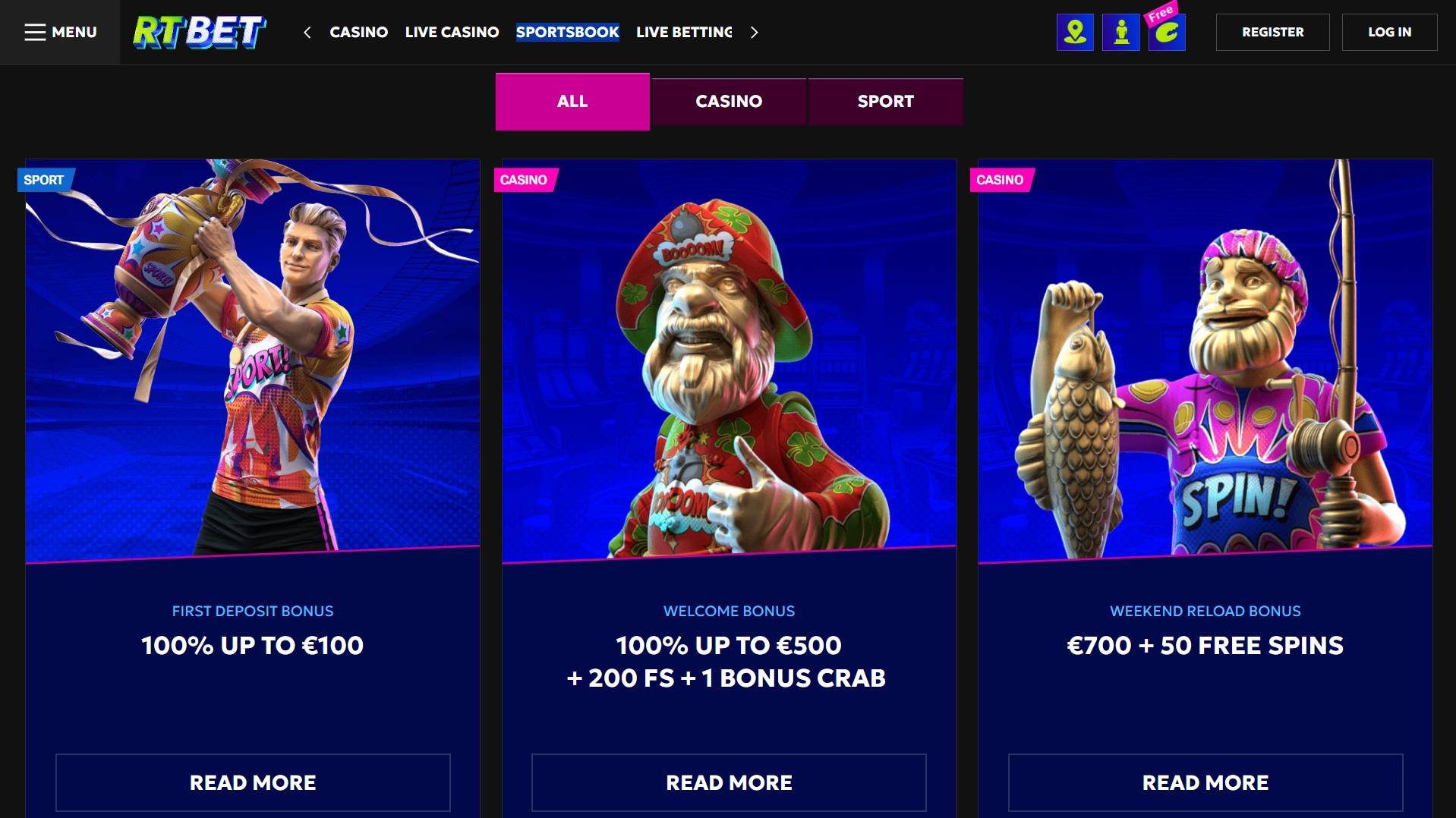The image size is (1456, 818).
Task: Click right chevron in navigation bar
Action: pos(754,32)
